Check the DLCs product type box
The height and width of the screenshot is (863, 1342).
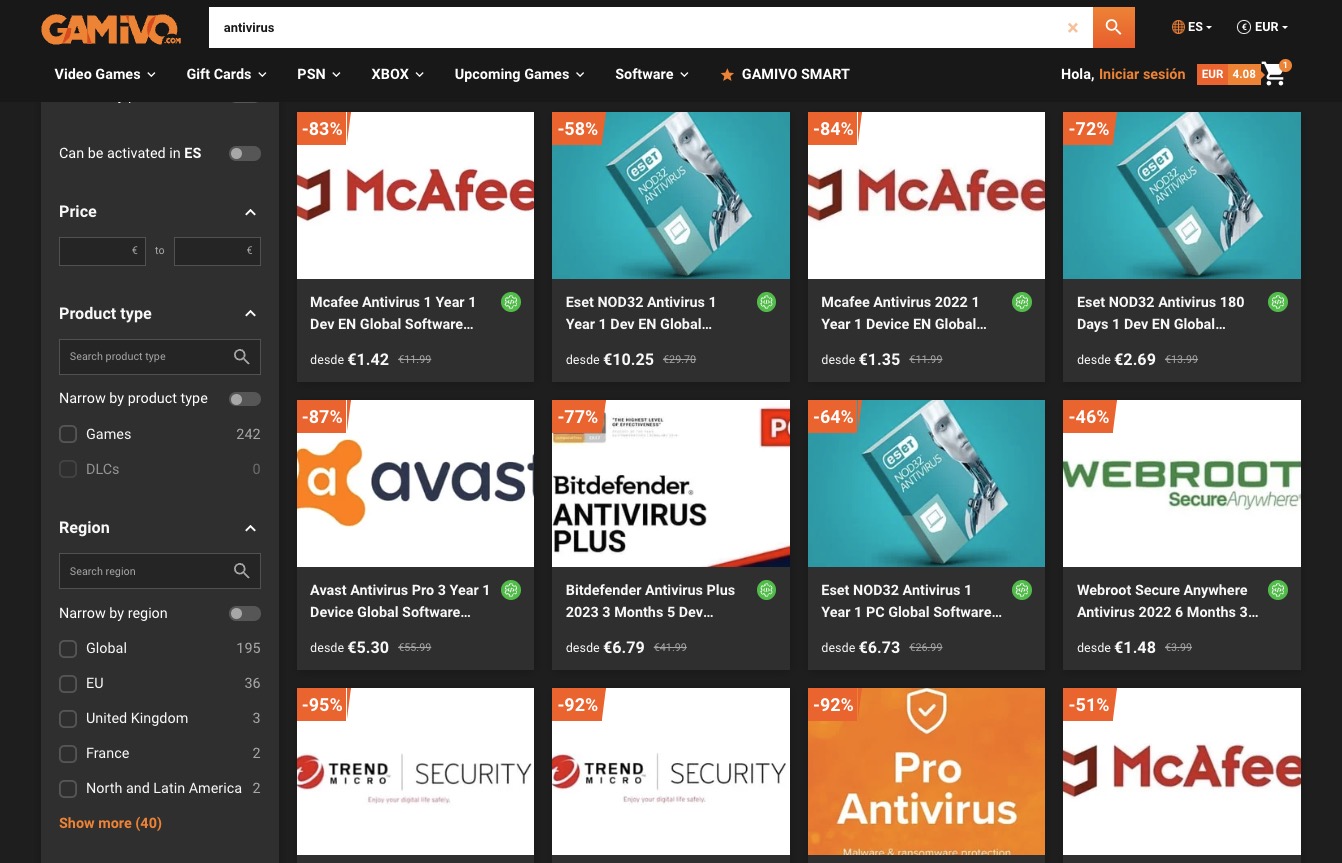point(68,469)
